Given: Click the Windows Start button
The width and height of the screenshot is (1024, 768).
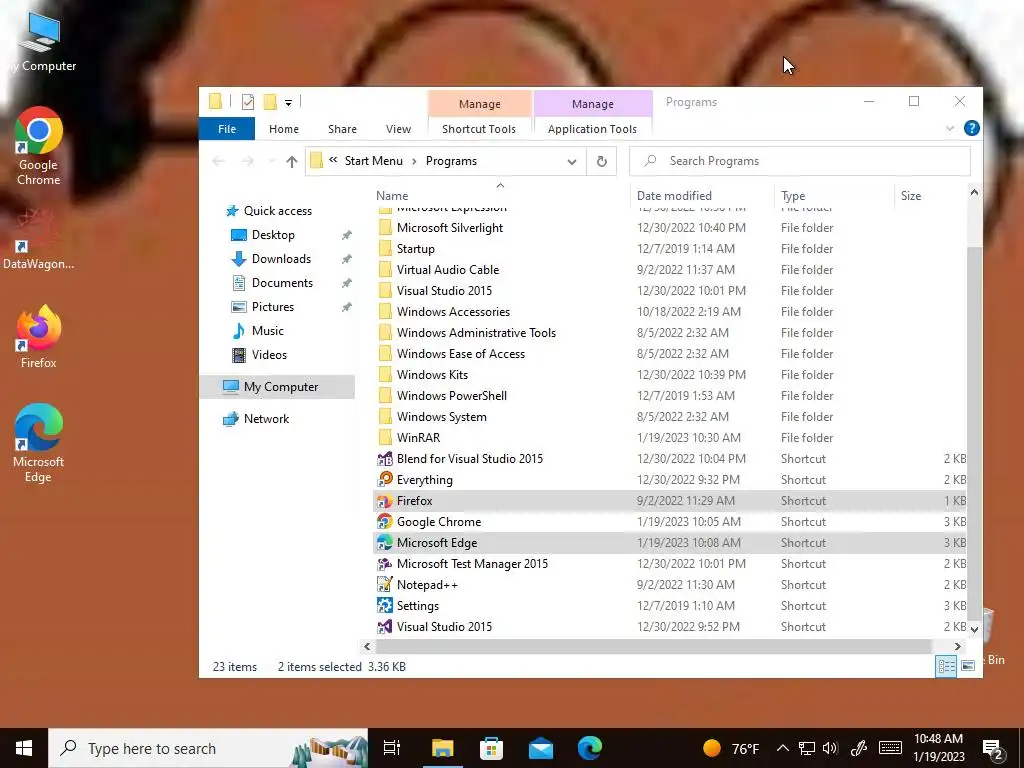Looking at the screenshot, I should (24, 748).
